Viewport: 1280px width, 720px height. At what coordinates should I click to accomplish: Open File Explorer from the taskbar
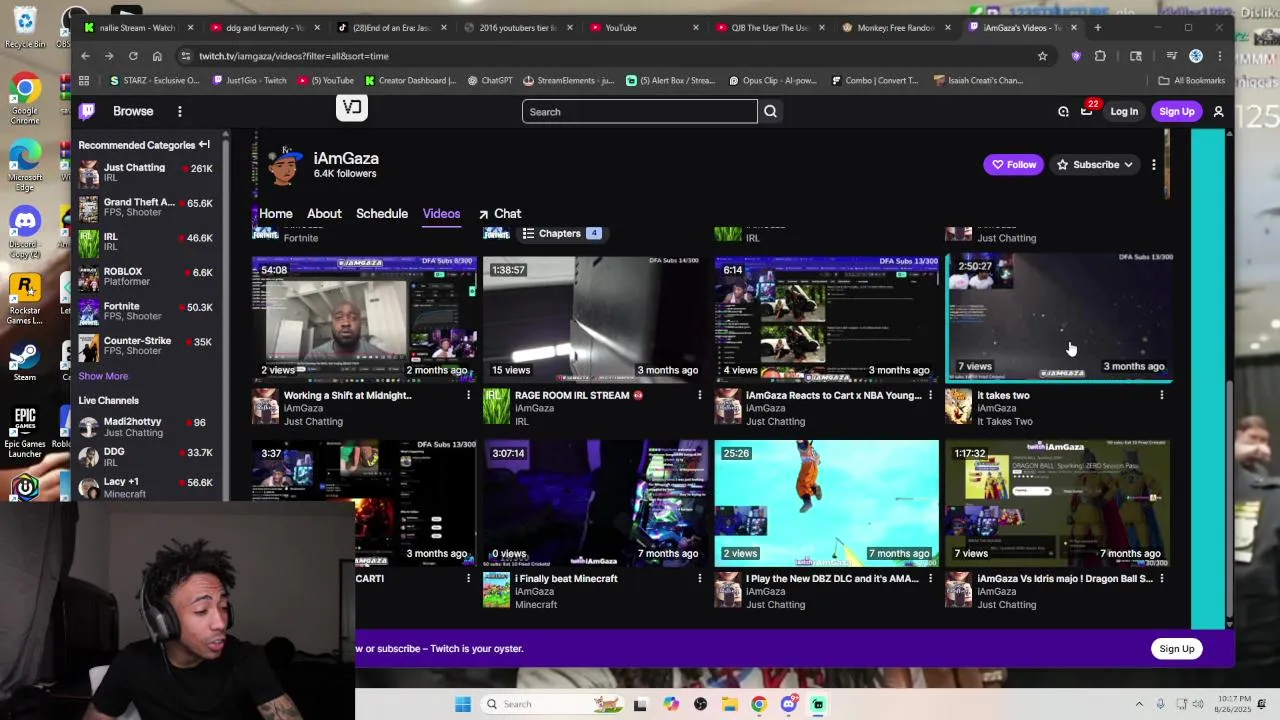point(730,704)
